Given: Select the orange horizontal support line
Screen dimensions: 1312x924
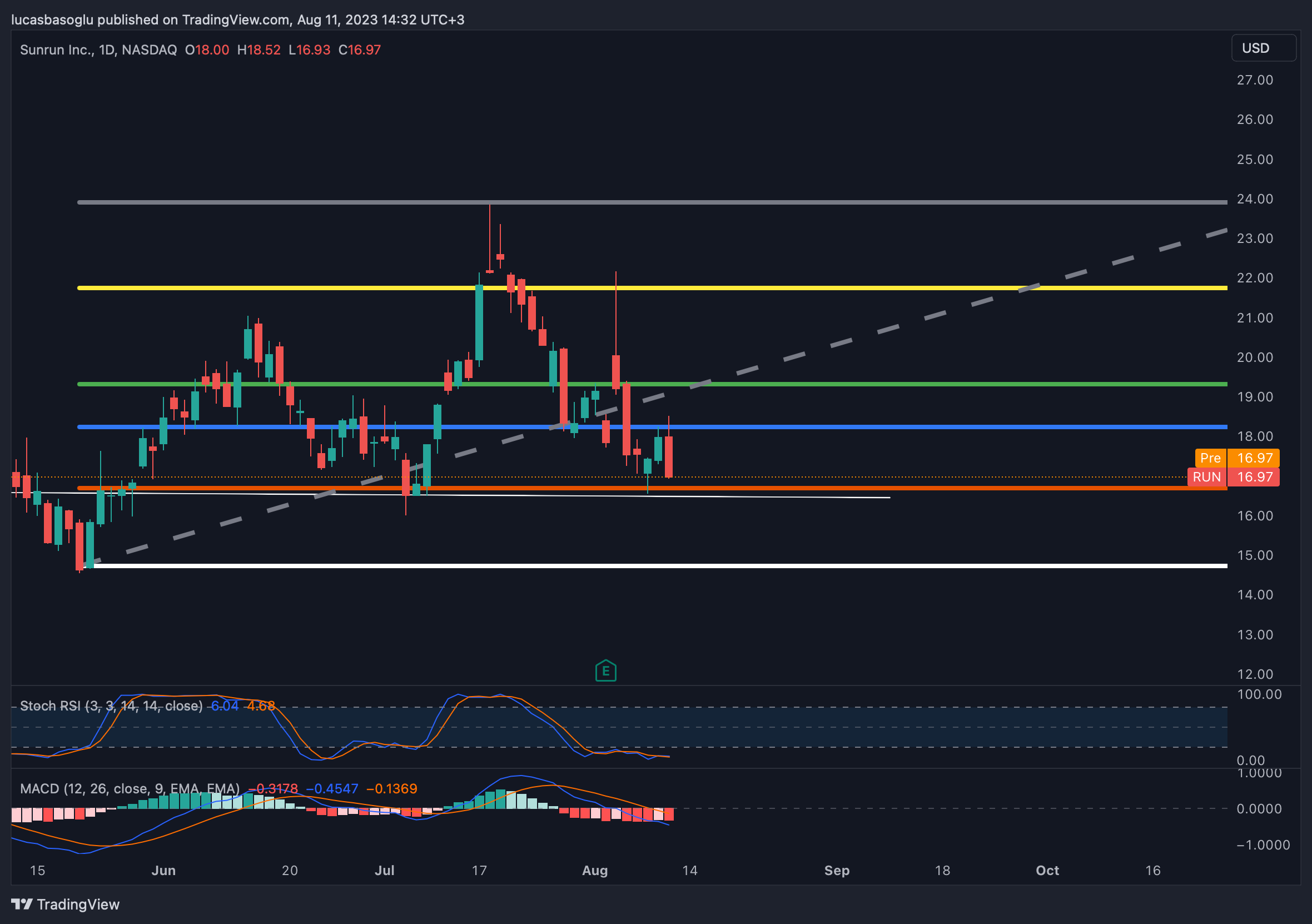Looking at the screenshot, I should [x=652, y=488].
